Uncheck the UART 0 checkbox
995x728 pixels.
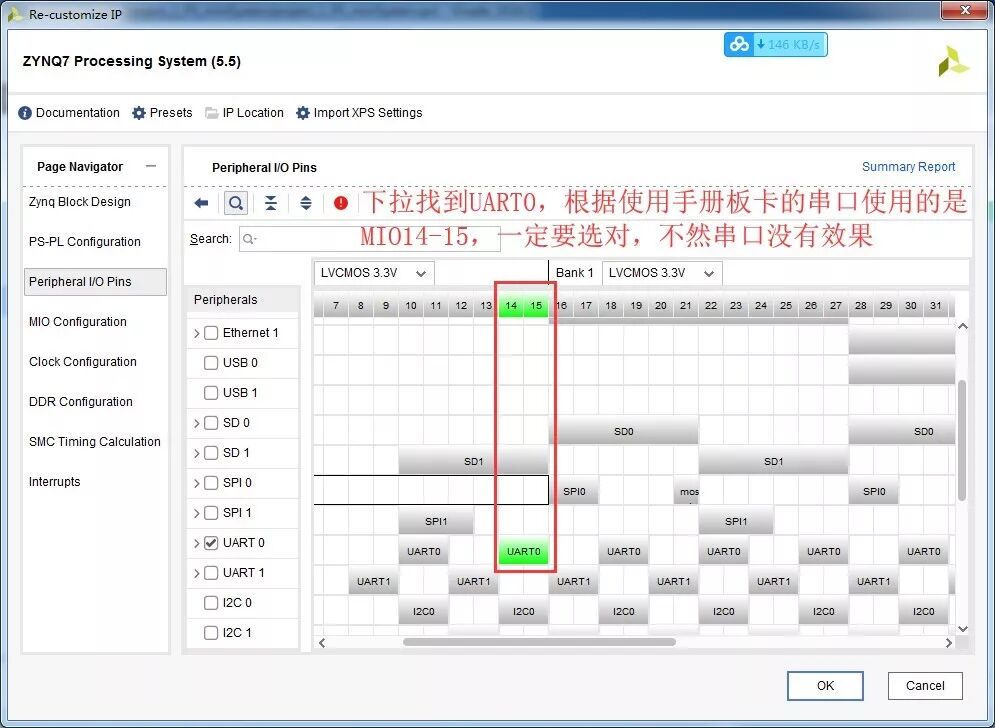click(x=211, y=543)
